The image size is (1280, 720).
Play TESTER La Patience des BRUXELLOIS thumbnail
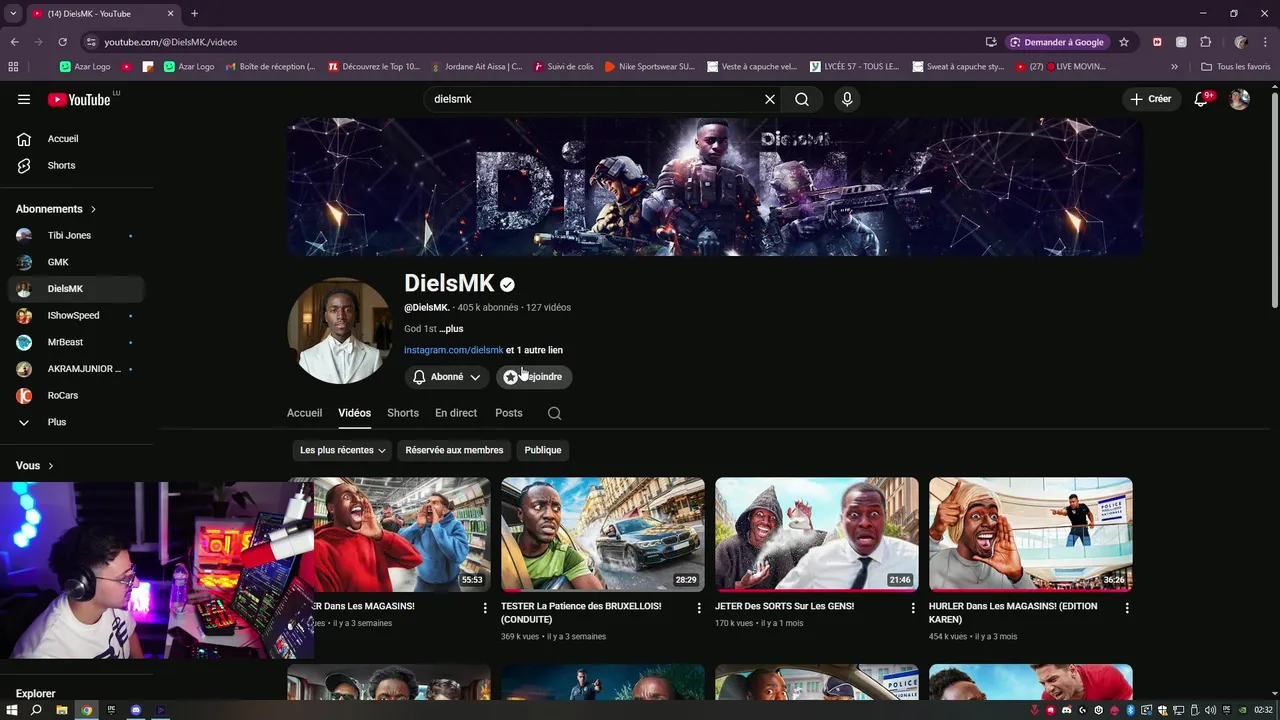pos(603,534)
